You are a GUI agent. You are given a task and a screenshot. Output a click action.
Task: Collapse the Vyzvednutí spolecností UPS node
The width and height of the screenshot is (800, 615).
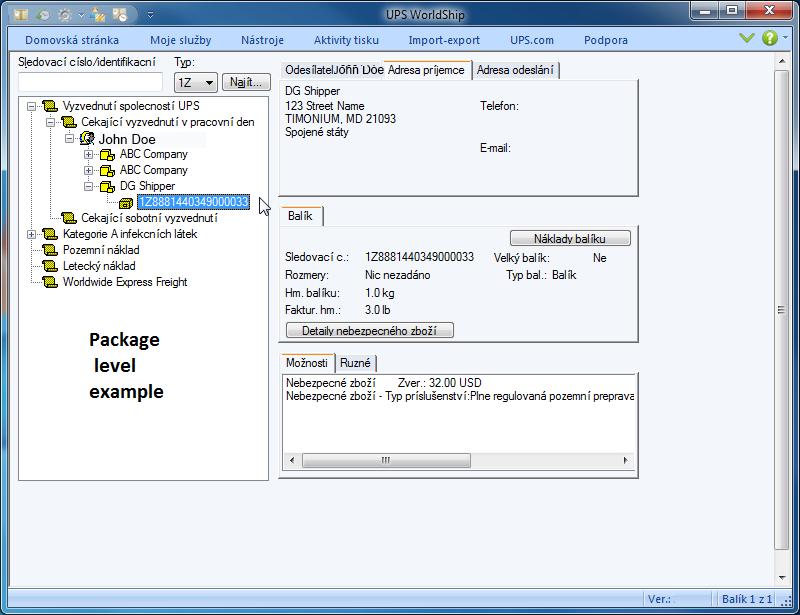(x=32, y=106)
